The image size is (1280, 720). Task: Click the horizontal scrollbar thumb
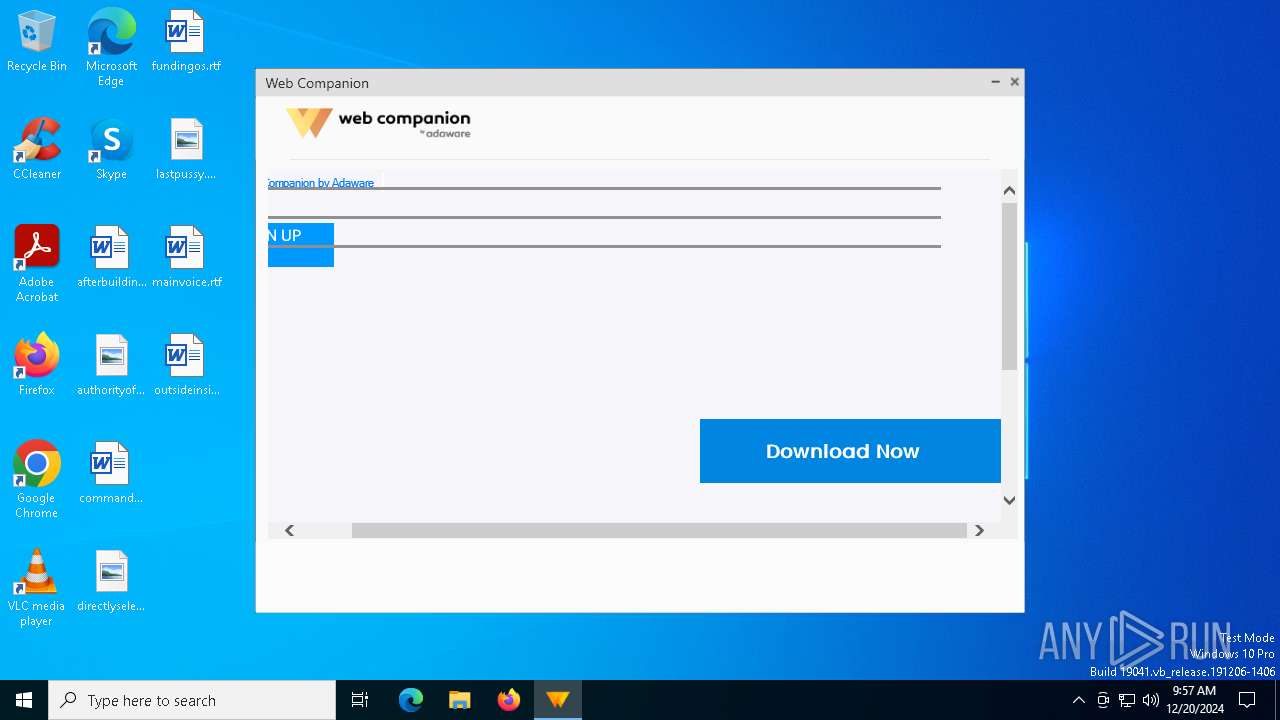coord(659,530)
